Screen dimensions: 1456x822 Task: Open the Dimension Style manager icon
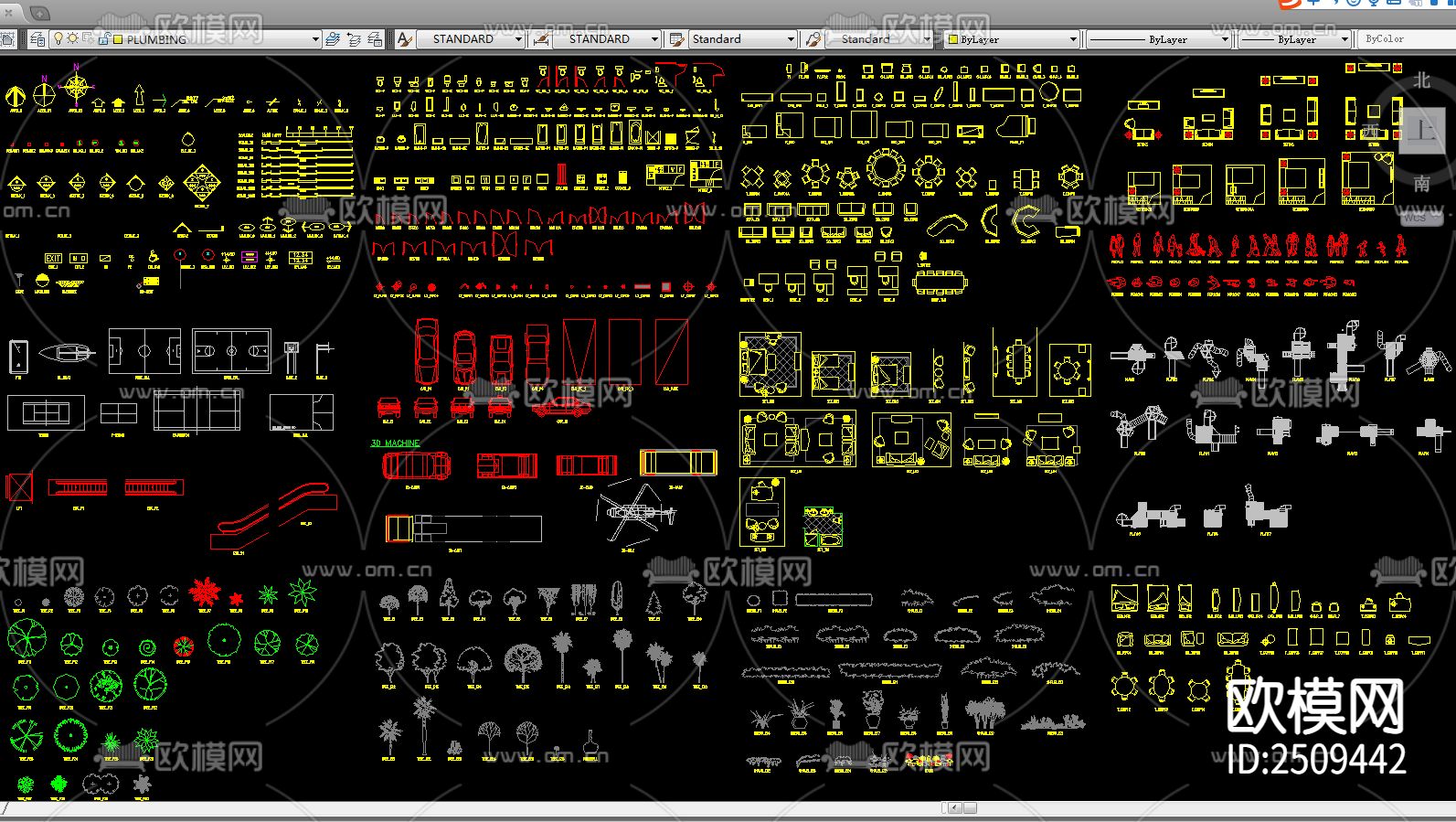[x=541, y=39]
